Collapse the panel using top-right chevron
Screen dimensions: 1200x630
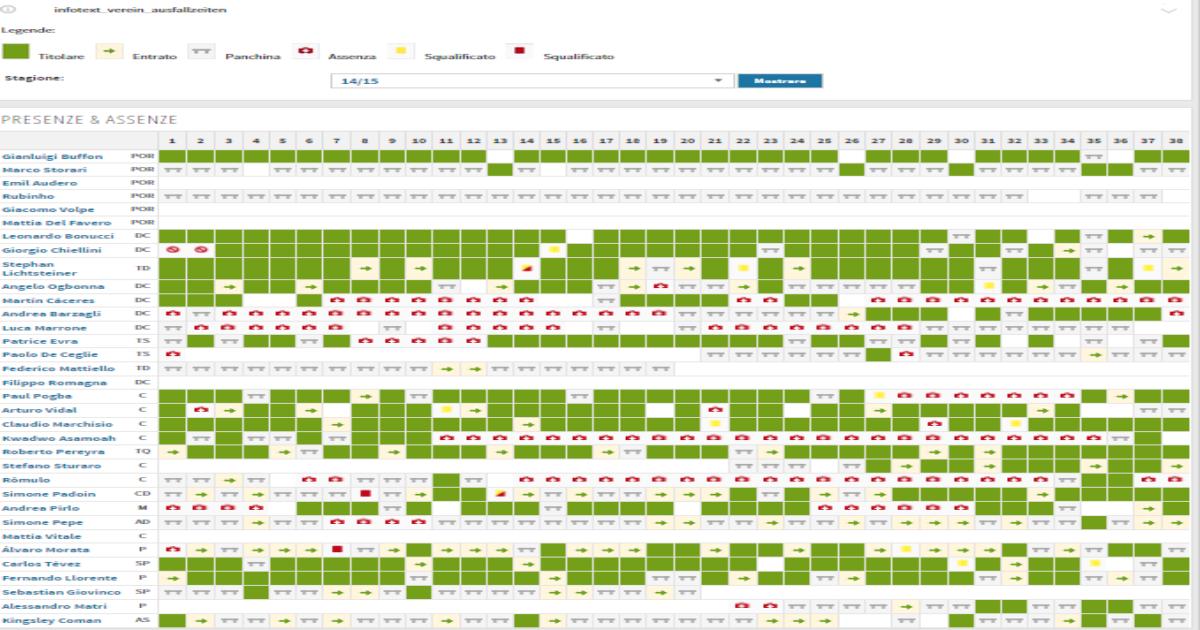(1169, 9)
